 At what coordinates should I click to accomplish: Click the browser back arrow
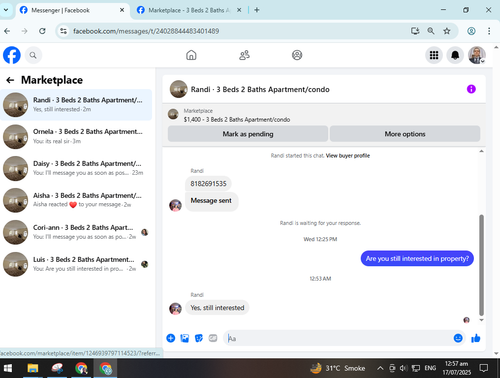(x=7, y=31)
